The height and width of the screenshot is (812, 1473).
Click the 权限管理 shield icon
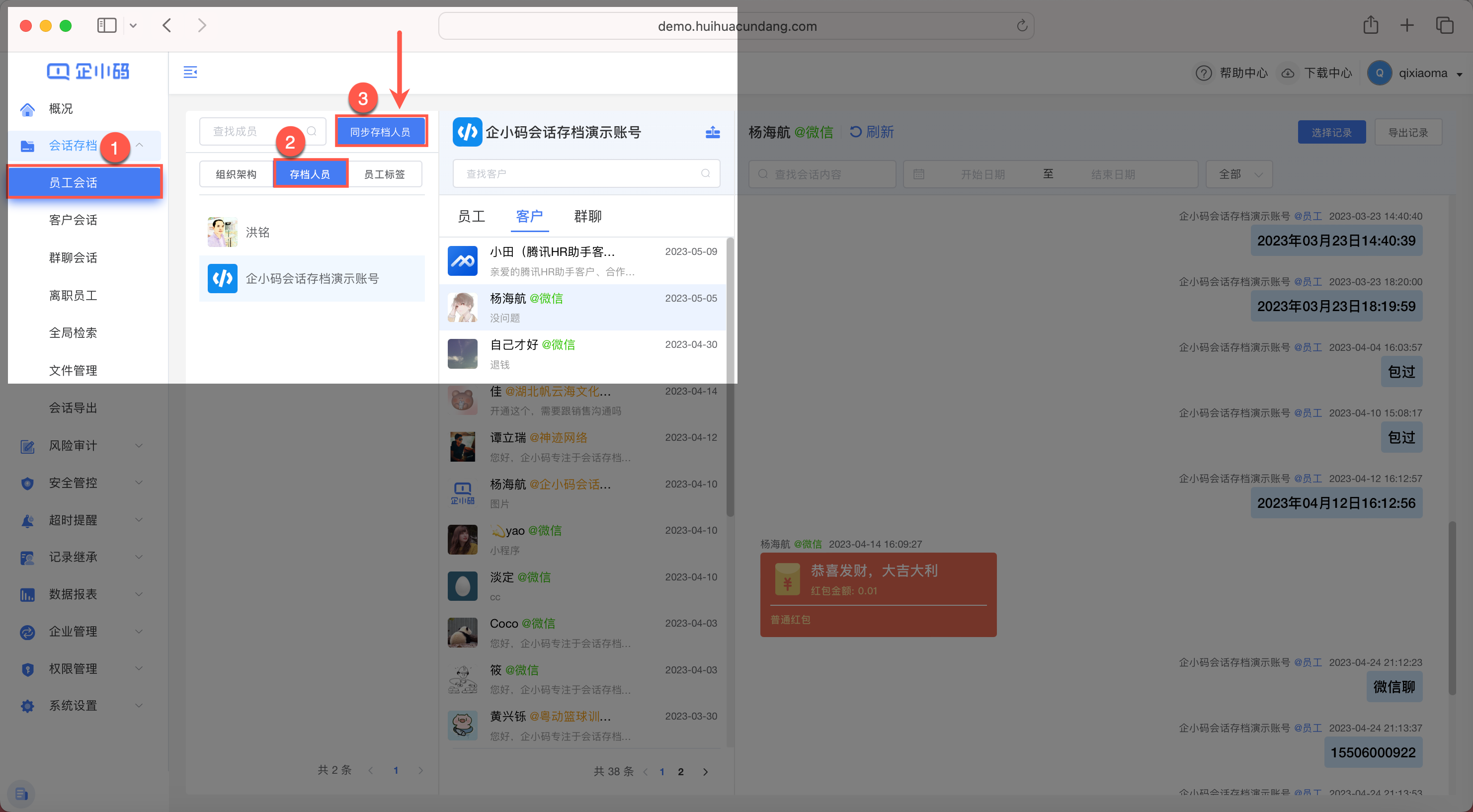point(27,669)
